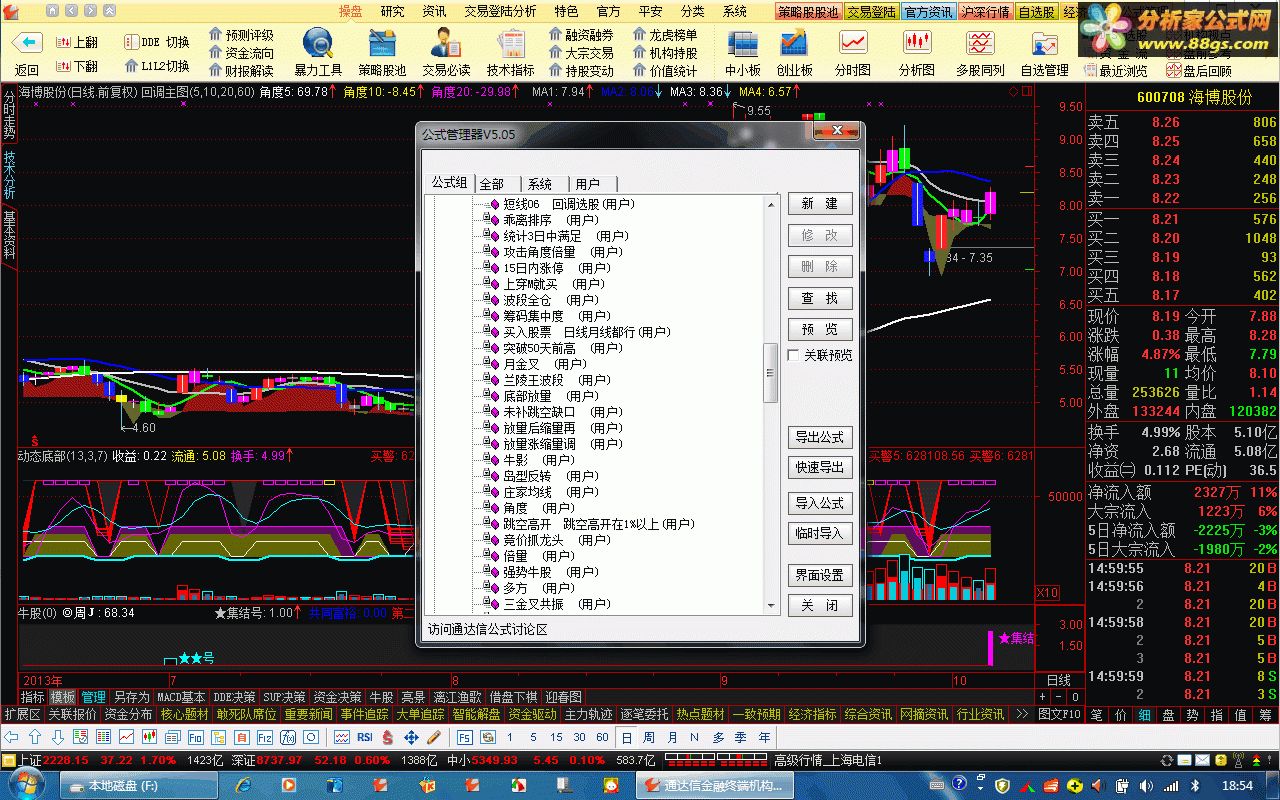Open the 暴力工具 magnifier icon
Image resolution: width=1280 pixels, height=800 pixels.
point(318,44)
